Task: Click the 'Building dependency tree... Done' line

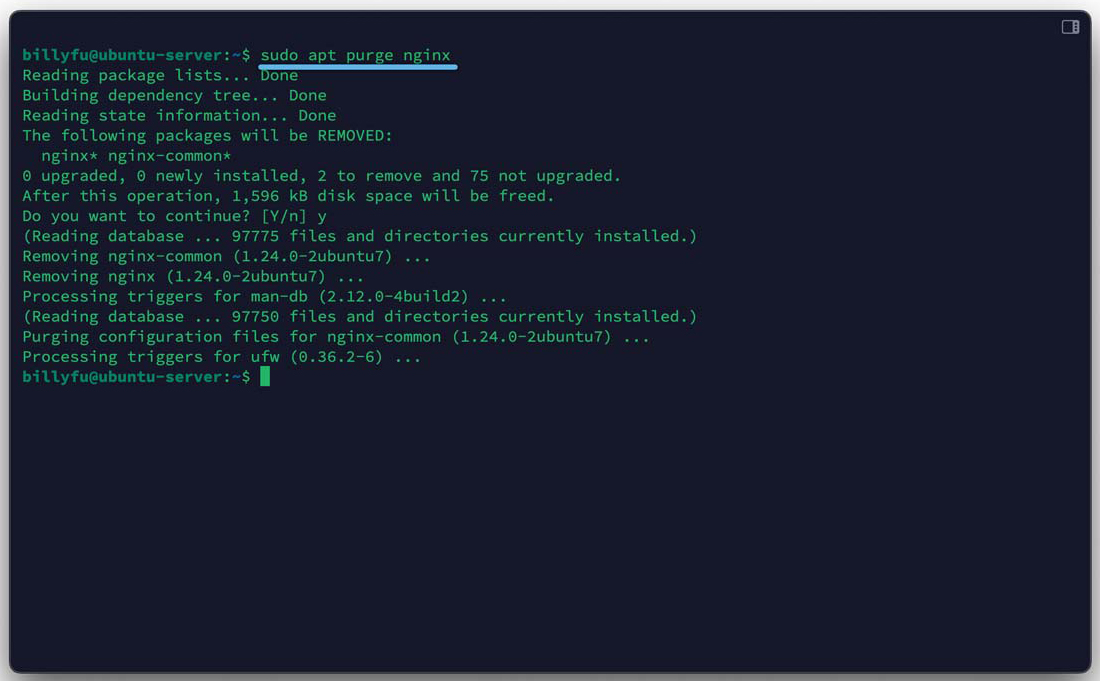Action: (174, 95)
